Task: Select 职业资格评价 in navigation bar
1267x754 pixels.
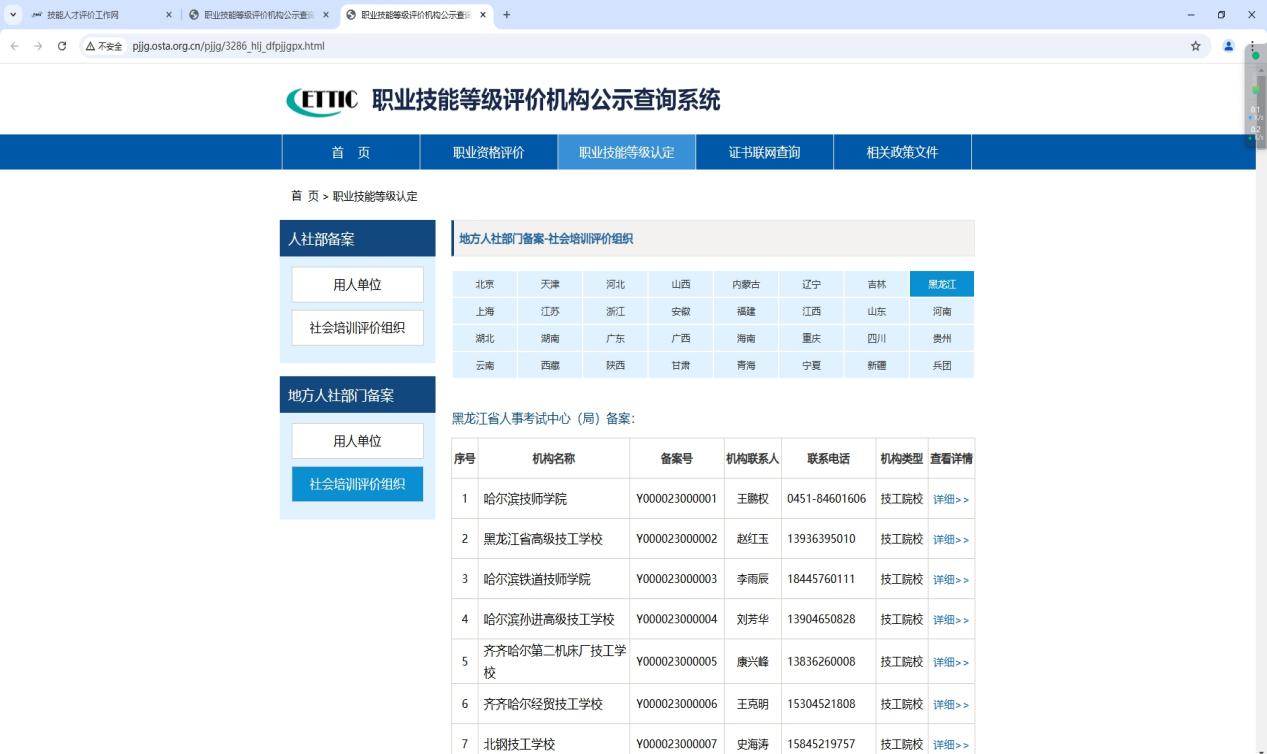Action: click(x=488, y=152)
